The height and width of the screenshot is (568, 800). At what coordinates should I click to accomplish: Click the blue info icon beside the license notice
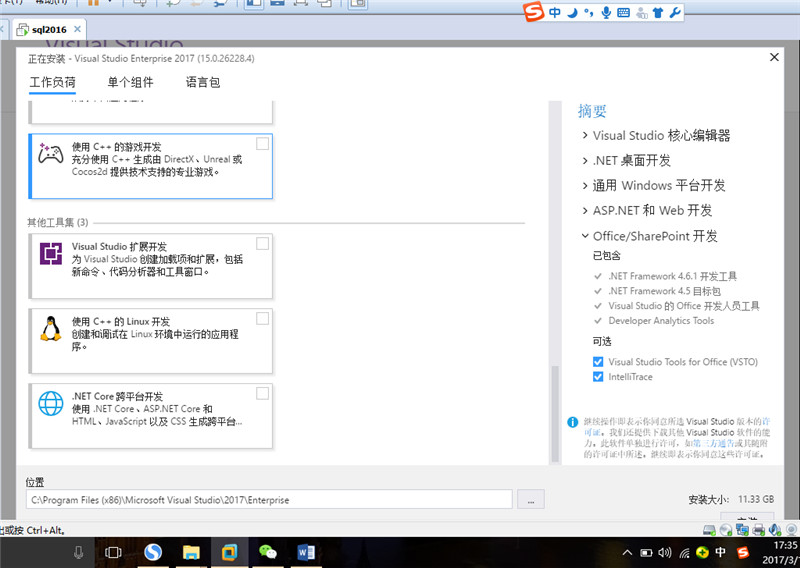tap(572, 422)
